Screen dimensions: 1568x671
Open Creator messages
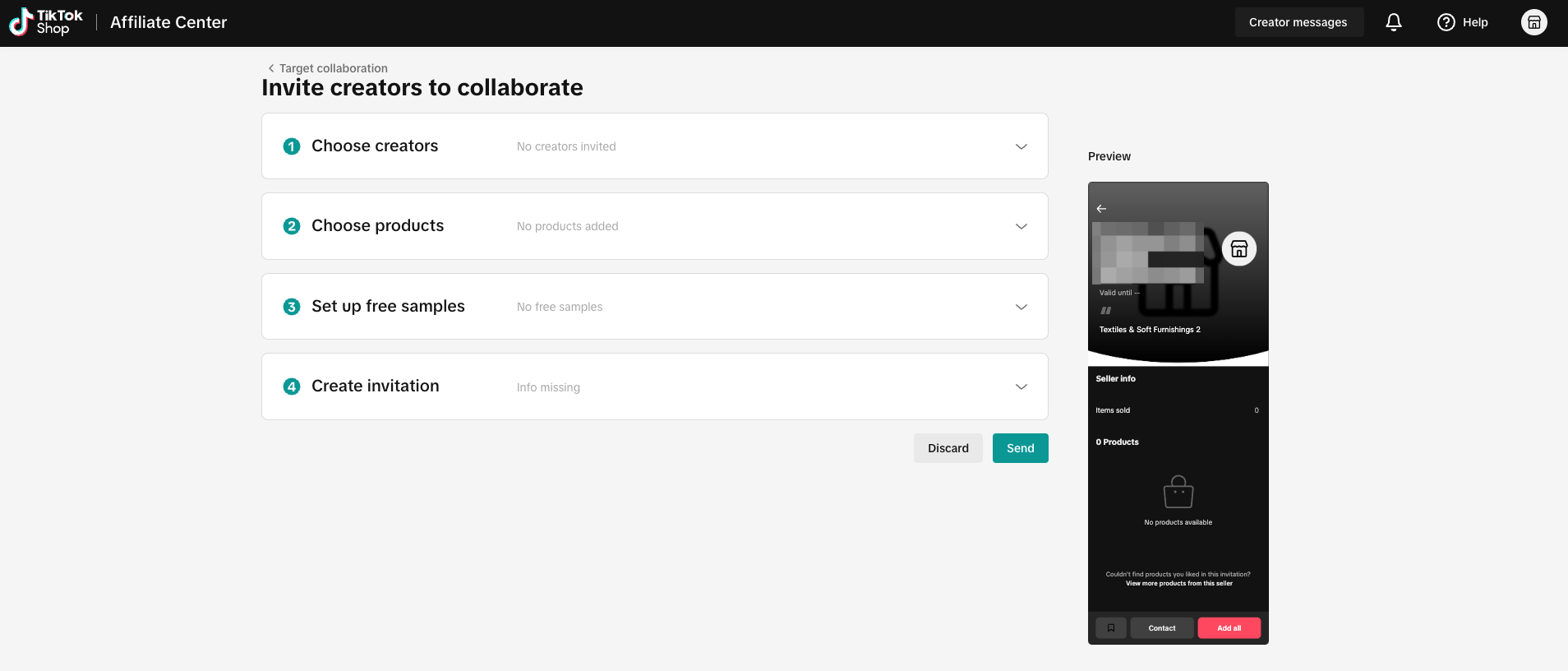tap(1298, 22)
